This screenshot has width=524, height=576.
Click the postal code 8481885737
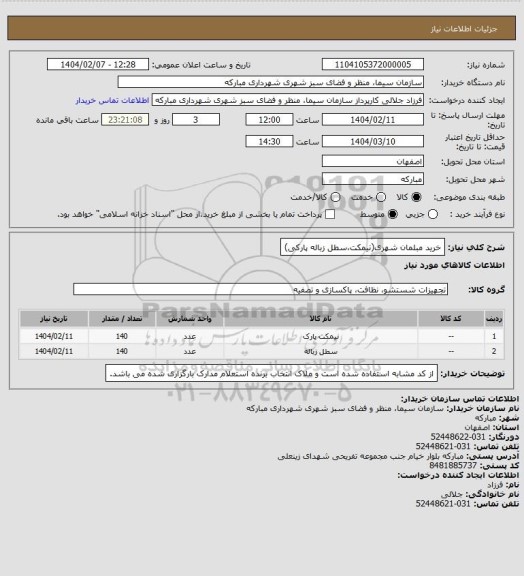coord(453,466)
